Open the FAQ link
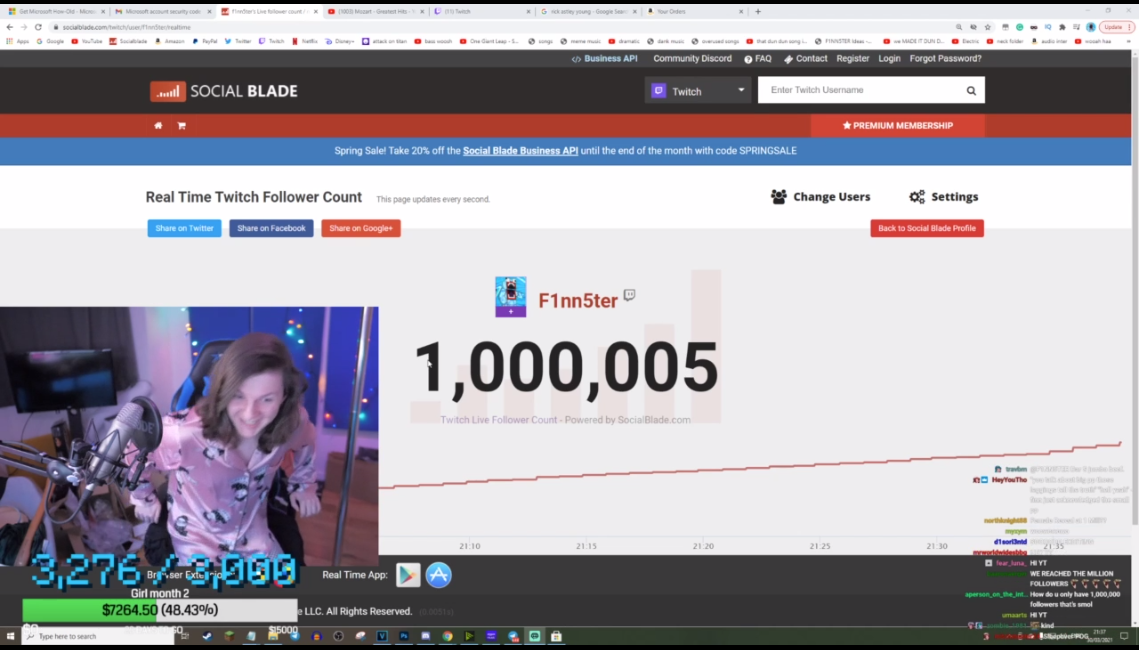The image size is (1139, 650). click(x=758, y=59)
